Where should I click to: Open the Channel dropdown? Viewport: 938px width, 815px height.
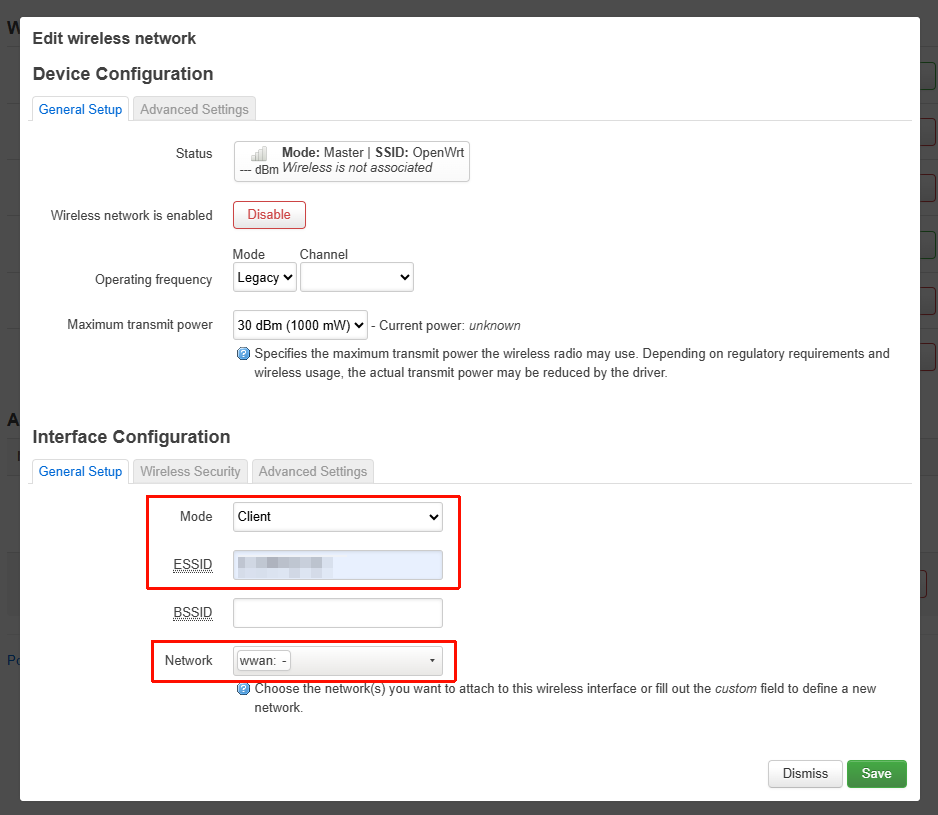pos(357,278)
